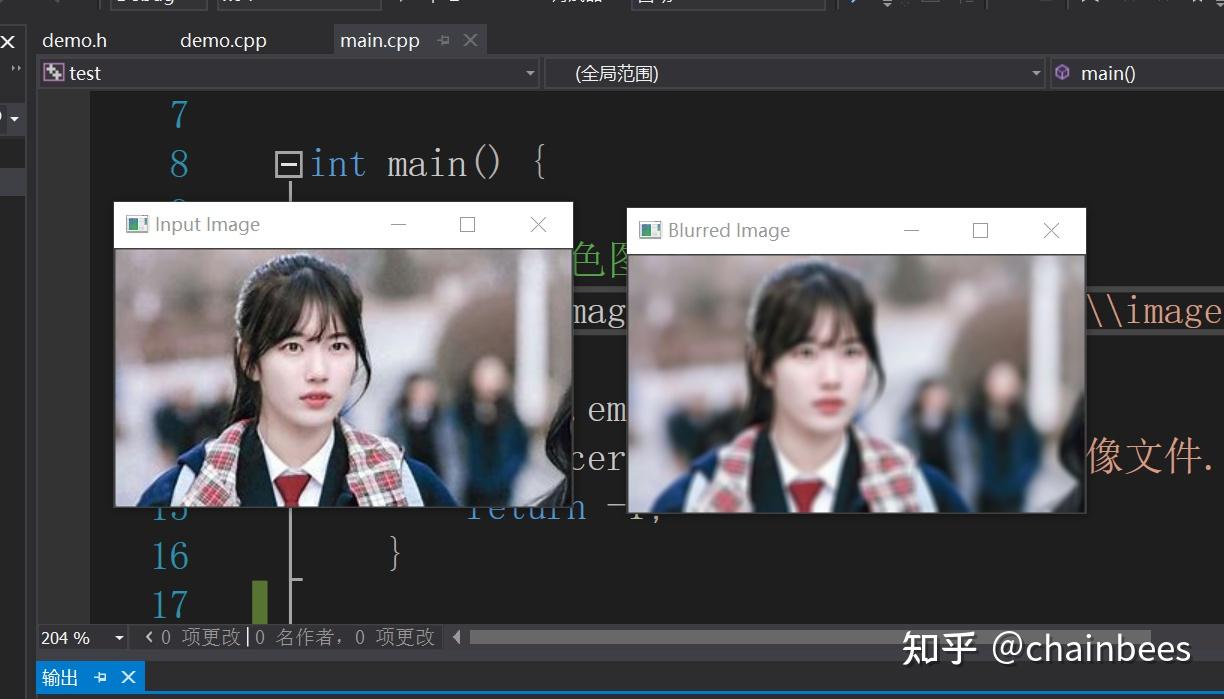
Task: Minimize the Input Image window
Action: 398,224
